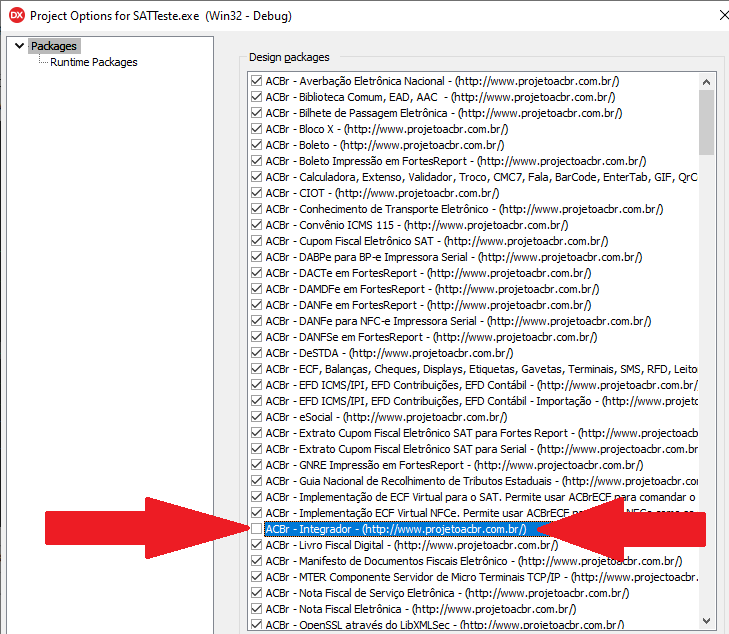Toggle ACBr - Boleto Impressão em FortesReport checkbox
This screenshot has width=729, height=634.
click(256, 161)
